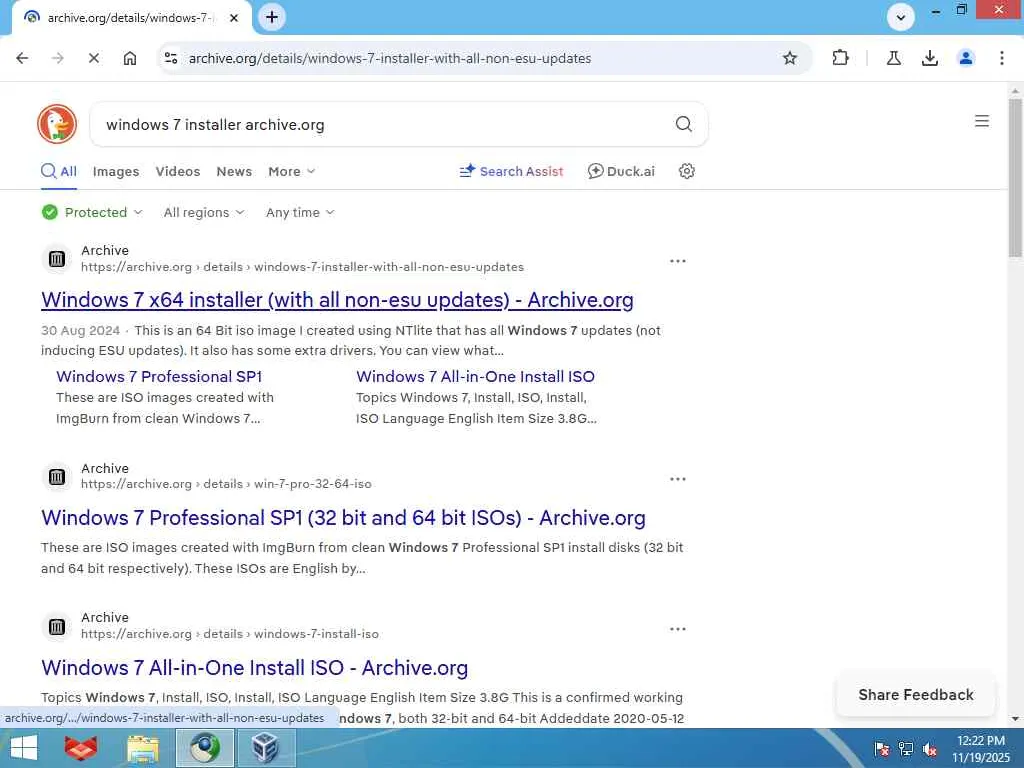Screen dimensions: 1024x768
Task: Open the taskbar clock showing 12:22 PM
Action: coord(980,748)
